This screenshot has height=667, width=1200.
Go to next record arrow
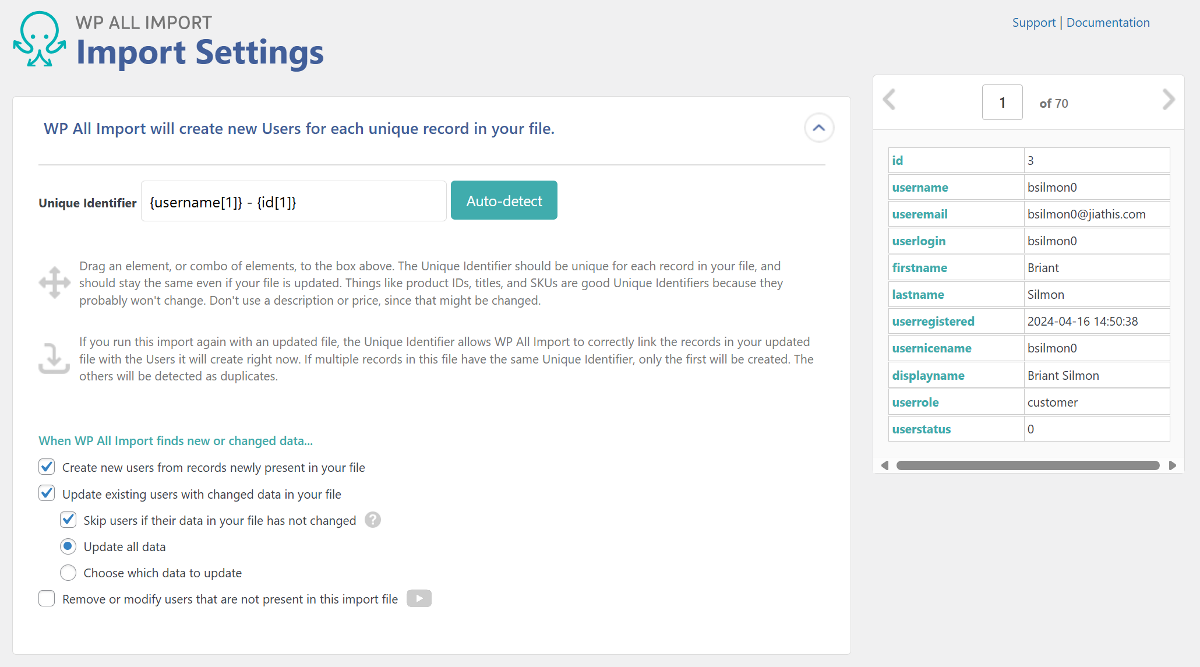[1168, 99]
